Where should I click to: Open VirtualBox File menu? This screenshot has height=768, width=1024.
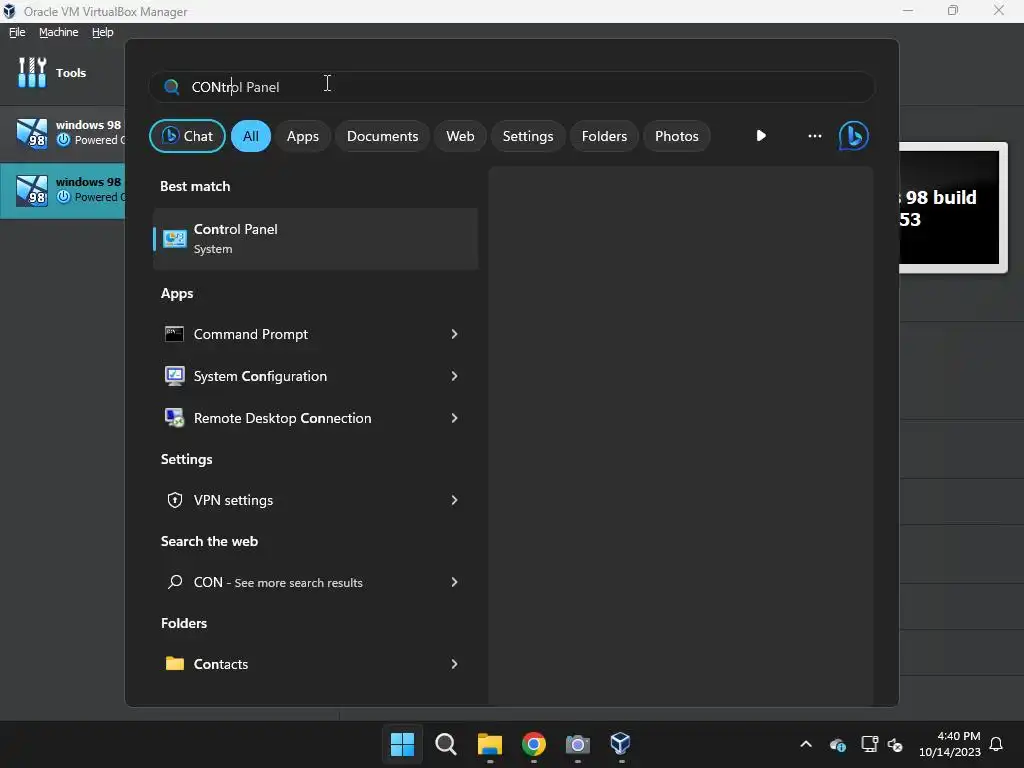pos(17,32)
